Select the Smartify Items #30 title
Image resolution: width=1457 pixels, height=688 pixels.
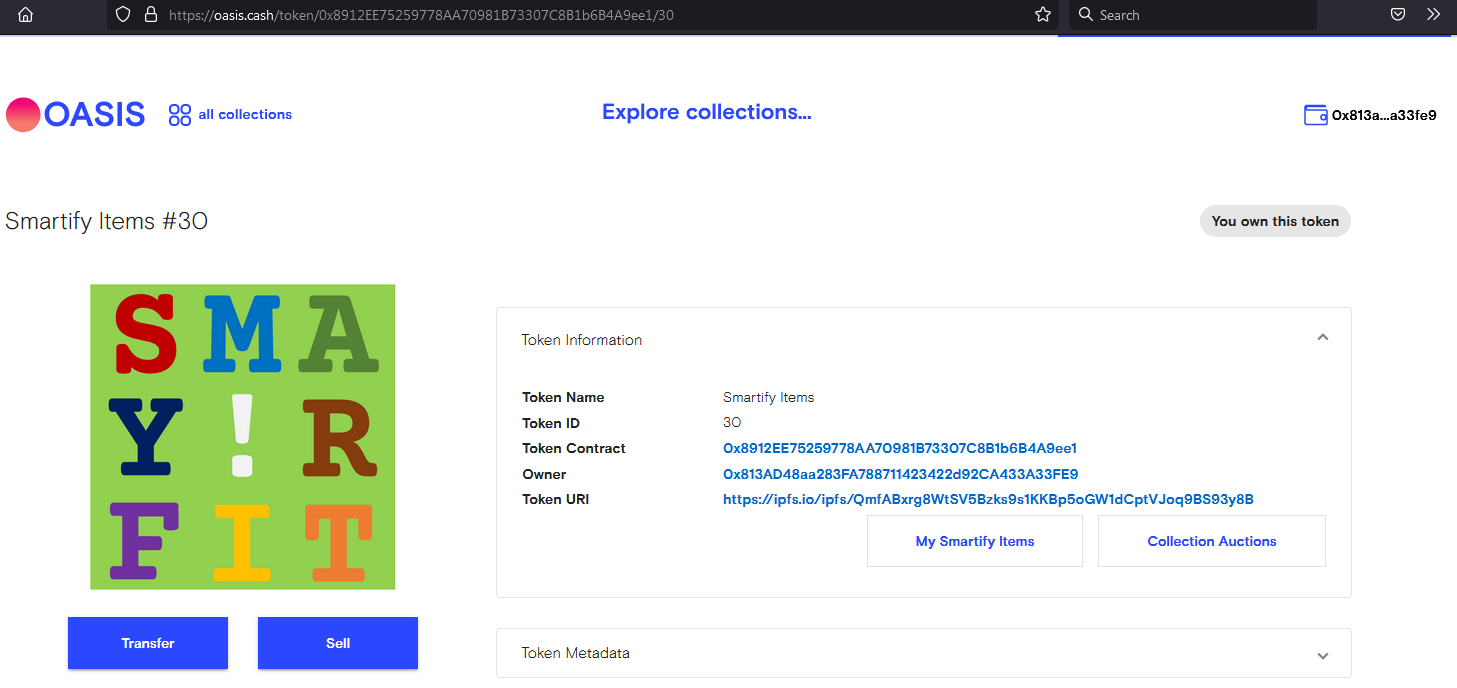pyautogui.click(x=106, y=221)
